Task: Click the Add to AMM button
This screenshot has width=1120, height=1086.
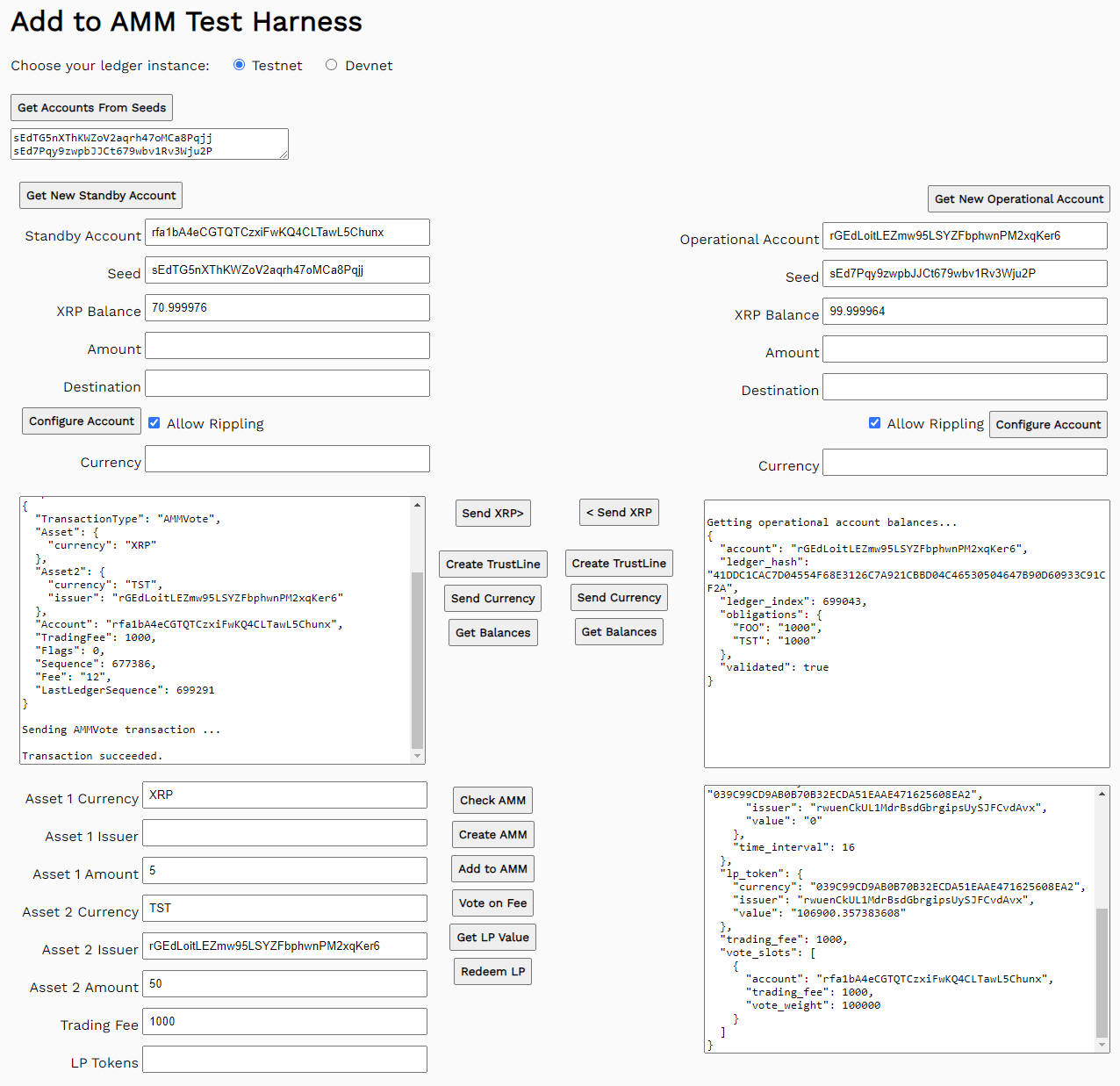Action: pos(492,869)
